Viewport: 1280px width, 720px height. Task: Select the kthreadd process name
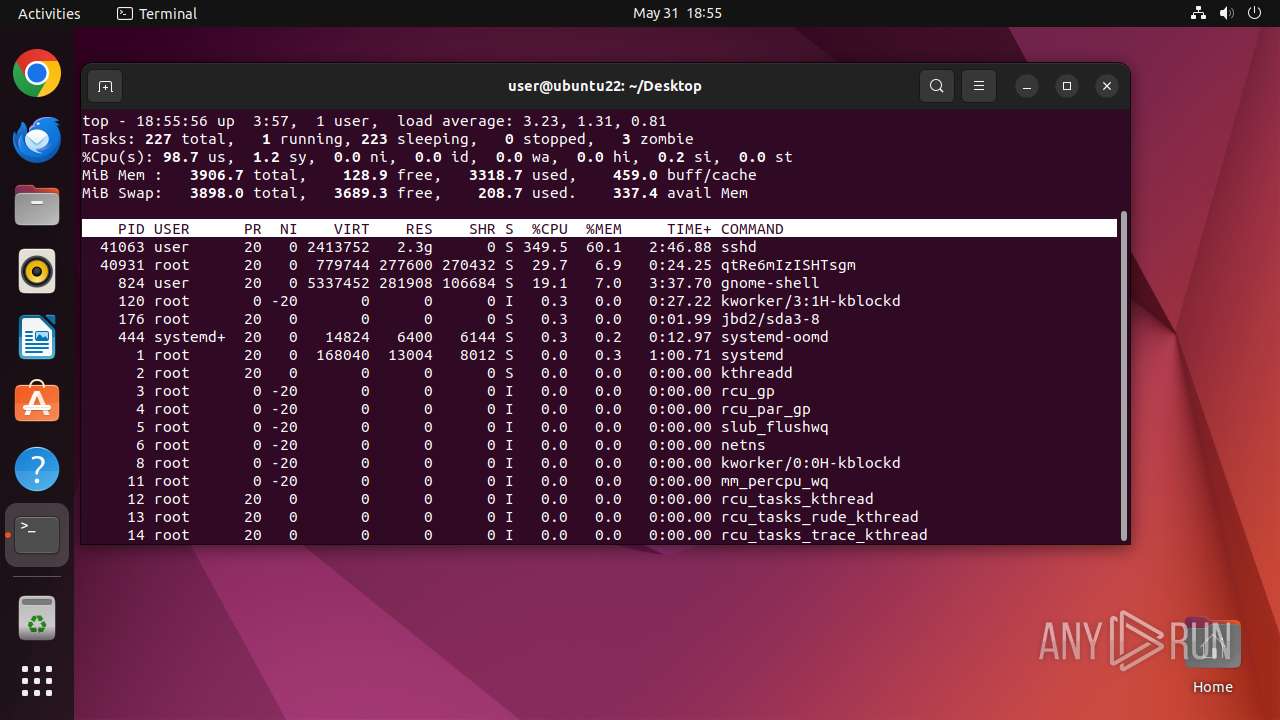click(757, 373)
